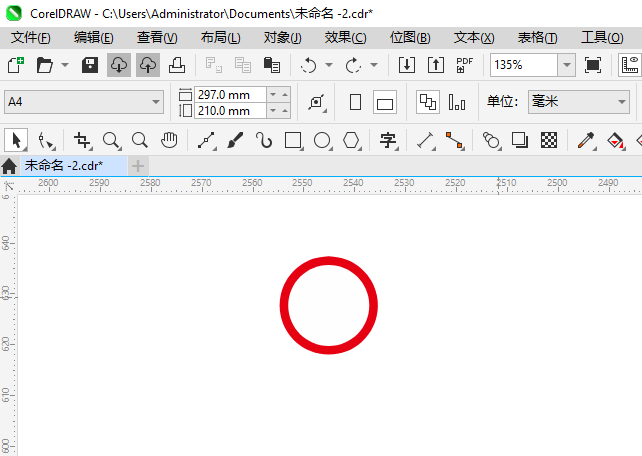Click the cloud upload icon
642x456 pixels.
148,65
